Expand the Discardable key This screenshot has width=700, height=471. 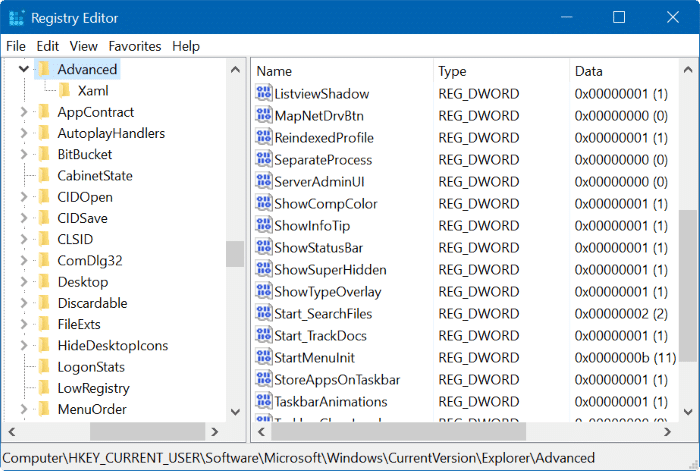tap(24, 303)
